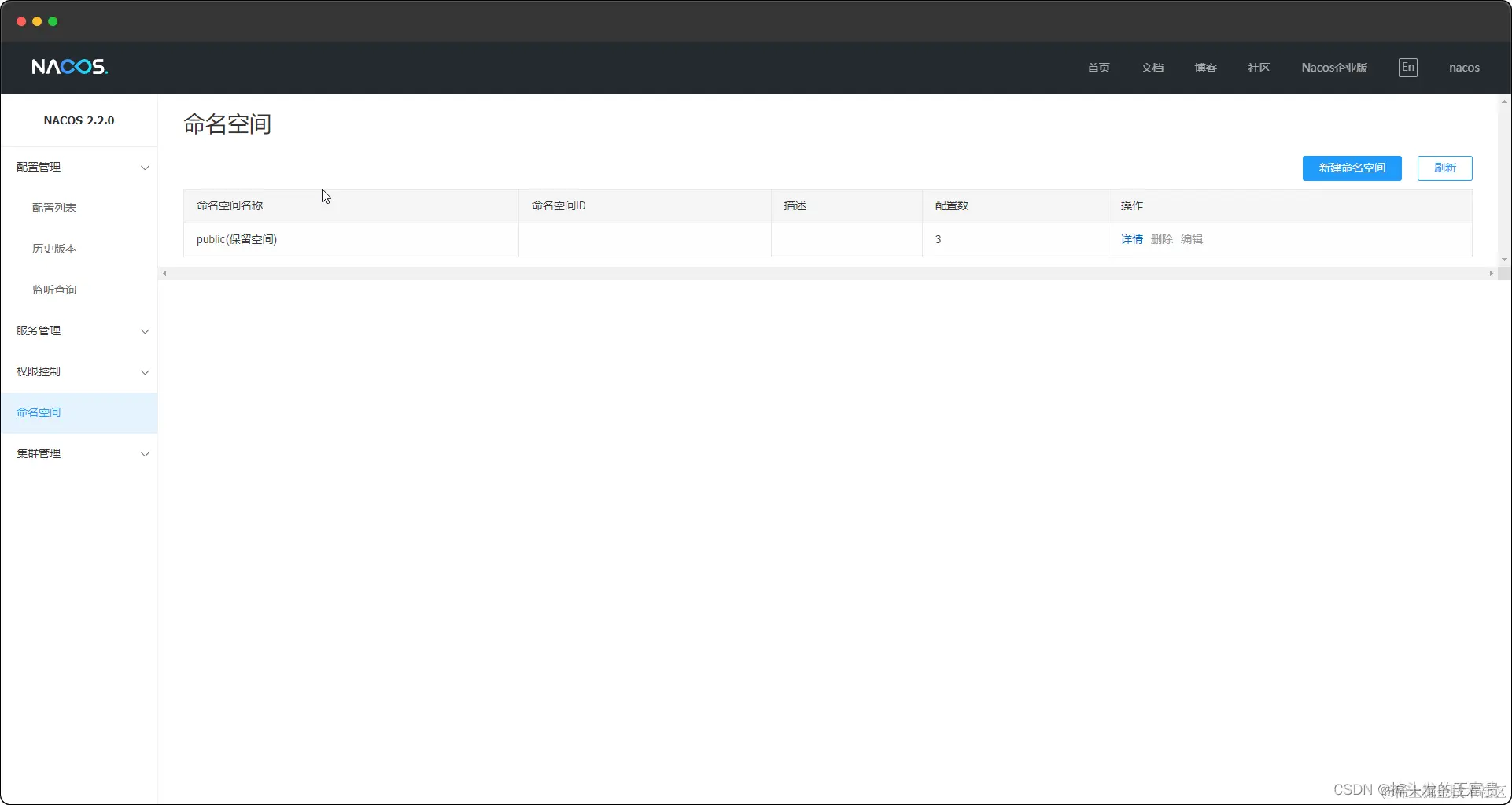The height and width of the screenshot is (805, 1512).
Task: Click the 配置数 column header
Action: click(1015, 205)
